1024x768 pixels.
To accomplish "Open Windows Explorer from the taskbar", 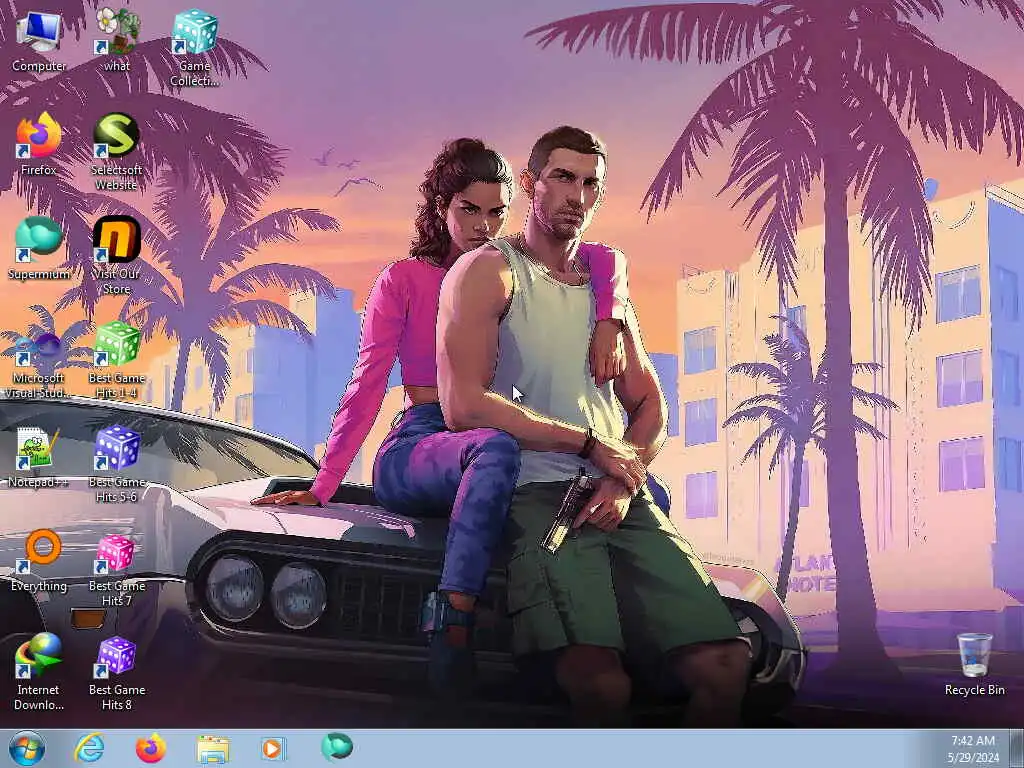I will pyautogui.click(x=213, y=748).
